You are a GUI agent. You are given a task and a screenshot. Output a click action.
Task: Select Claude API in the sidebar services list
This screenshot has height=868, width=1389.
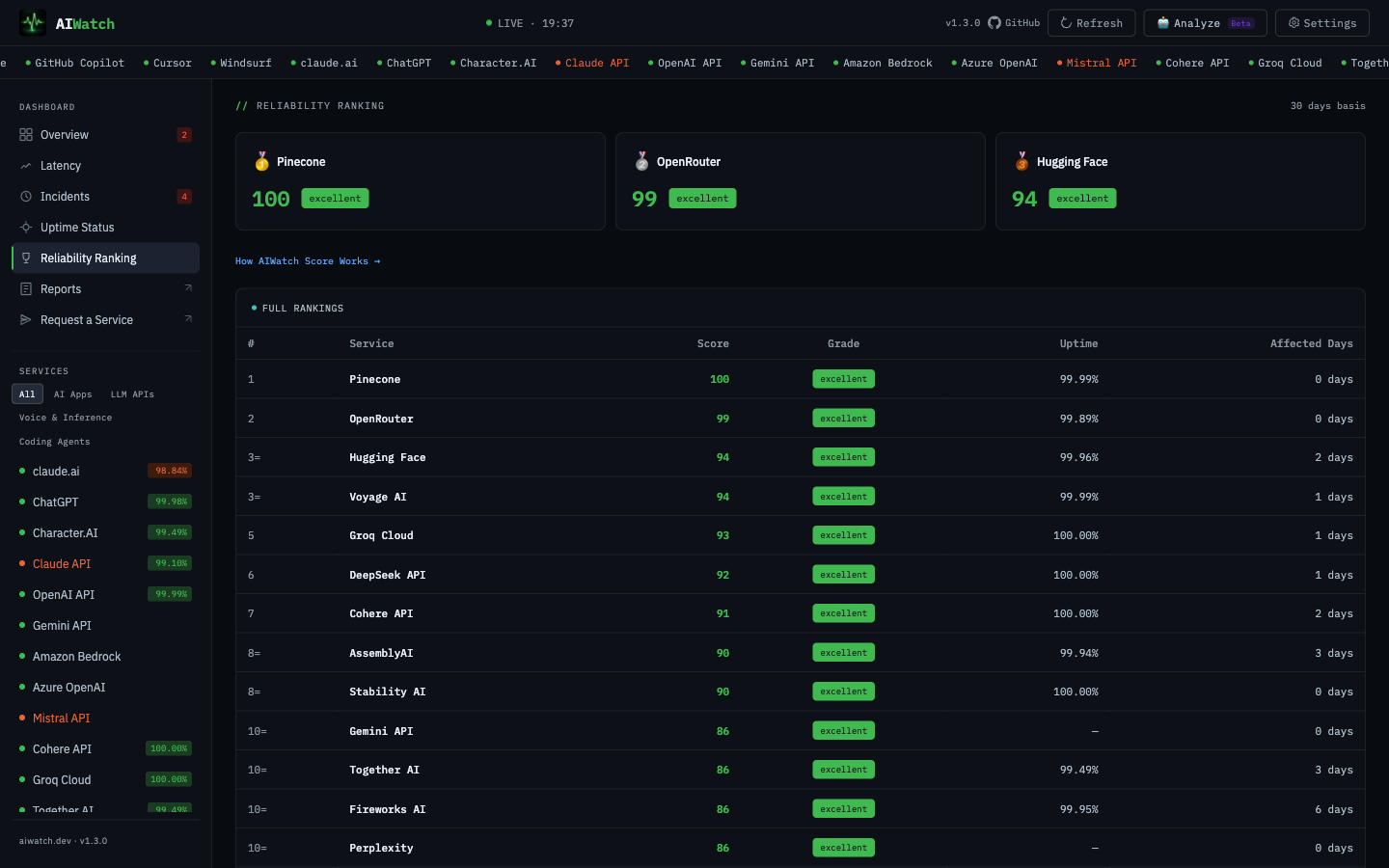(105, 563)
